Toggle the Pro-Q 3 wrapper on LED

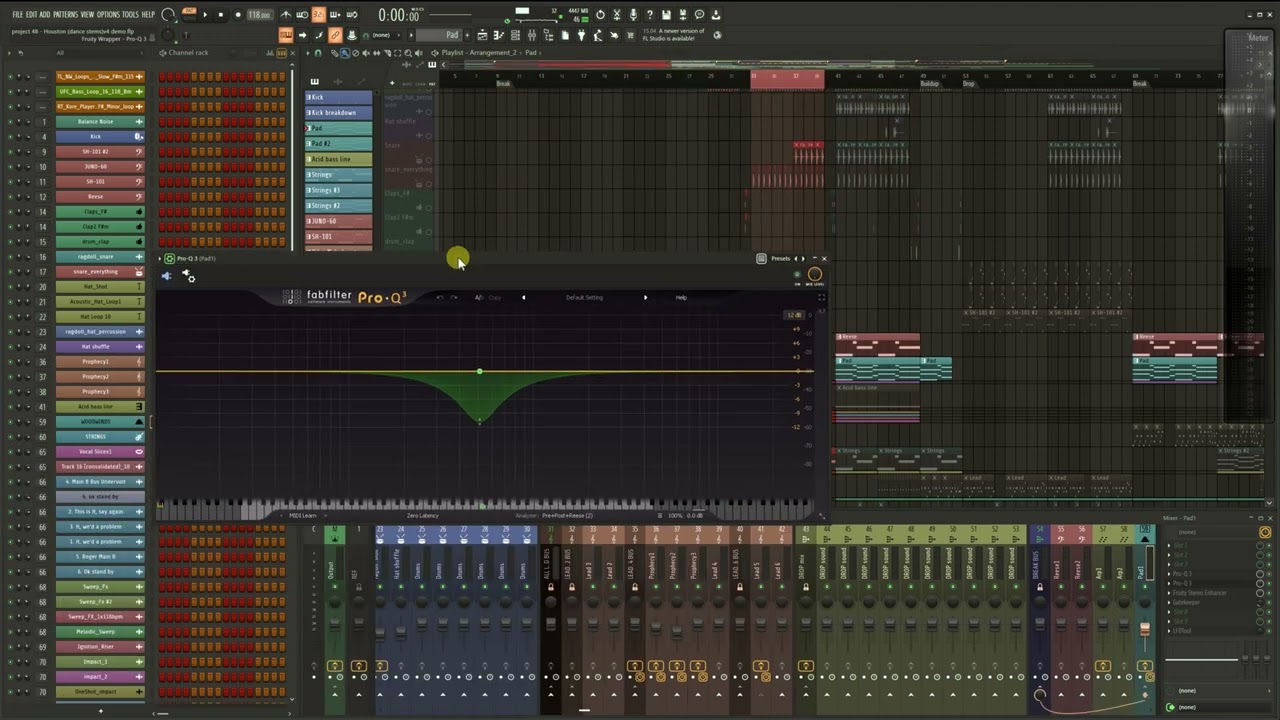click(797, 274)
